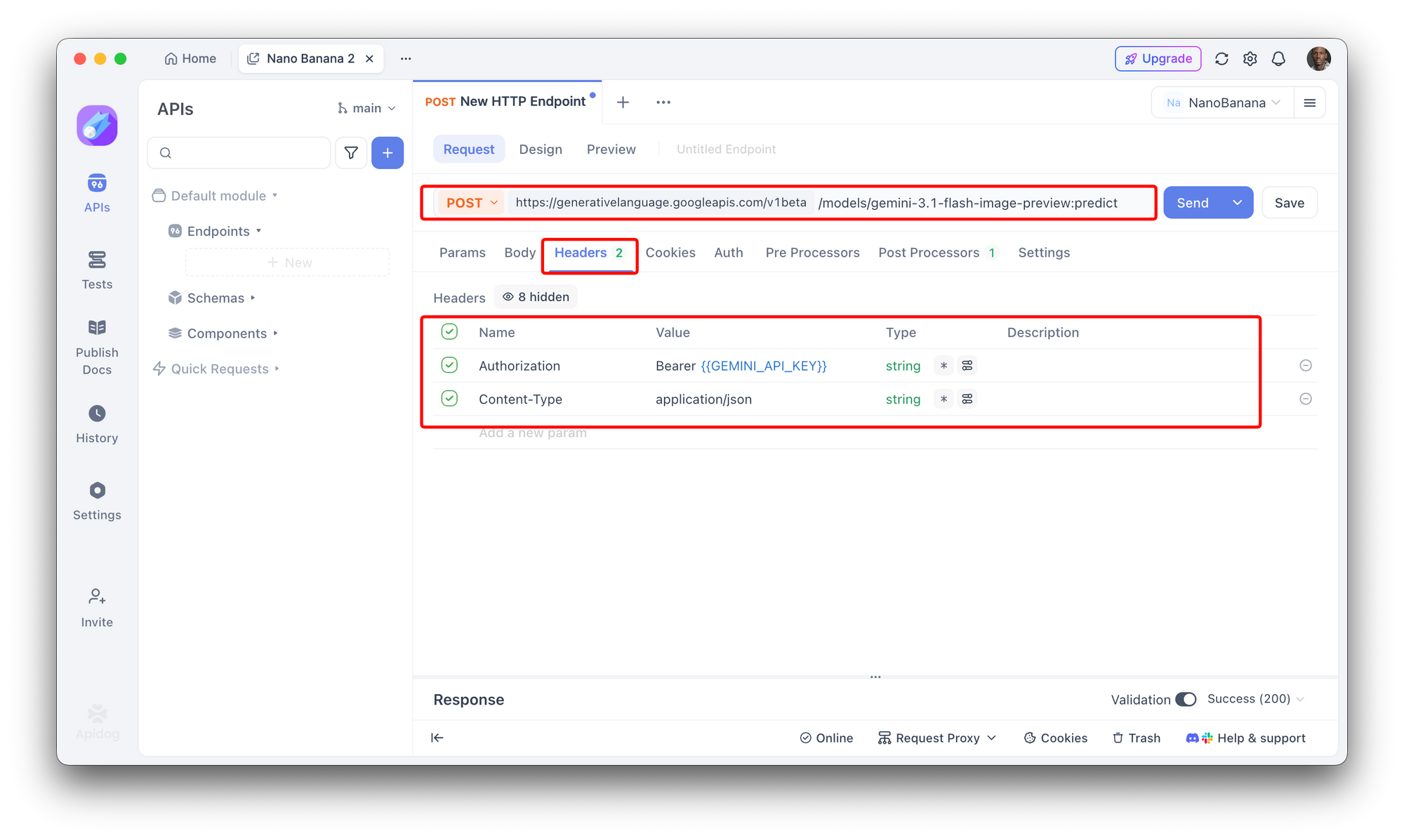Open the Request Proxy dropdown
The width and height of the screenshot is (1404, 840).
[x=937, y=738]
